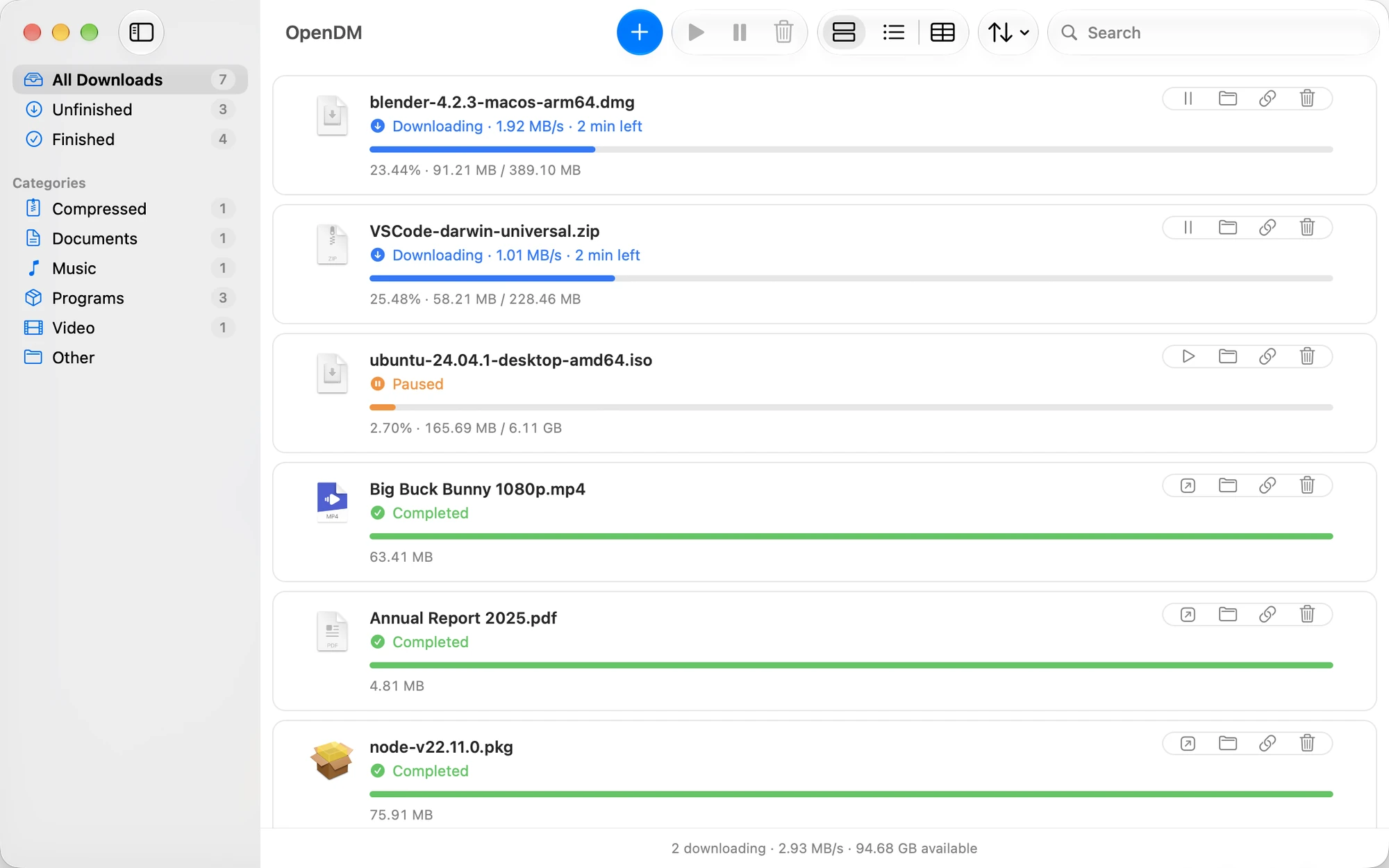Pause all downloads with the toolbar pause icon
Screen dimensions: 1389x868
coord(740,32)
